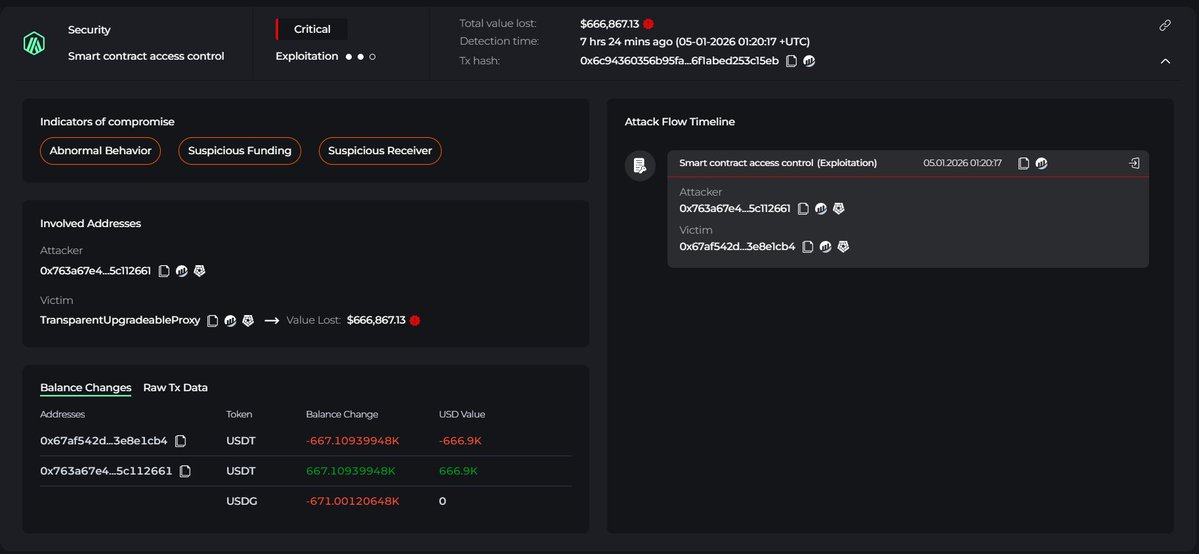This screenshot has height=554, width=1199.
Task: Click the Abnormal Behavior indicator tag
Action: pyautogui.click(x=100, y=151)
